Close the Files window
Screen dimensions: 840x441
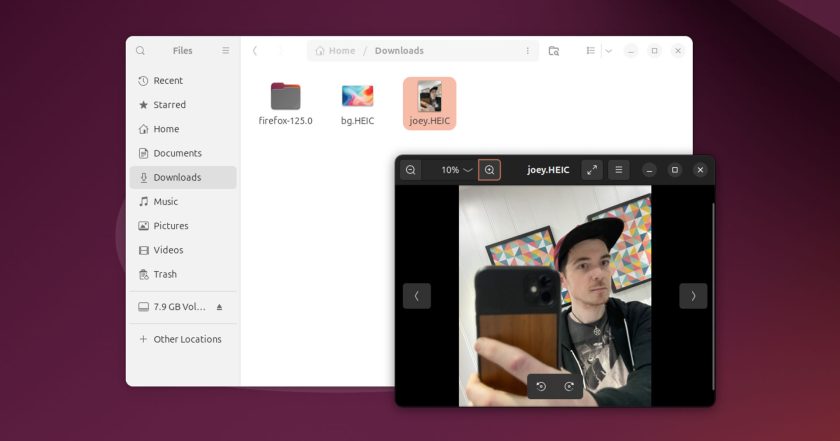(678, 51)
